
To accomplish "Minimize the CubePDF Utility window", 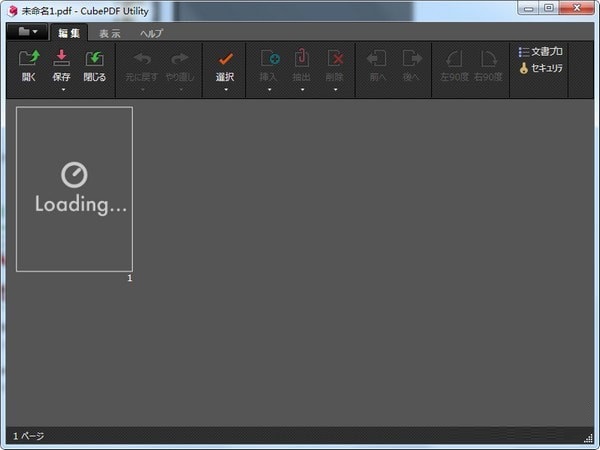I will [x=528, y=8].
